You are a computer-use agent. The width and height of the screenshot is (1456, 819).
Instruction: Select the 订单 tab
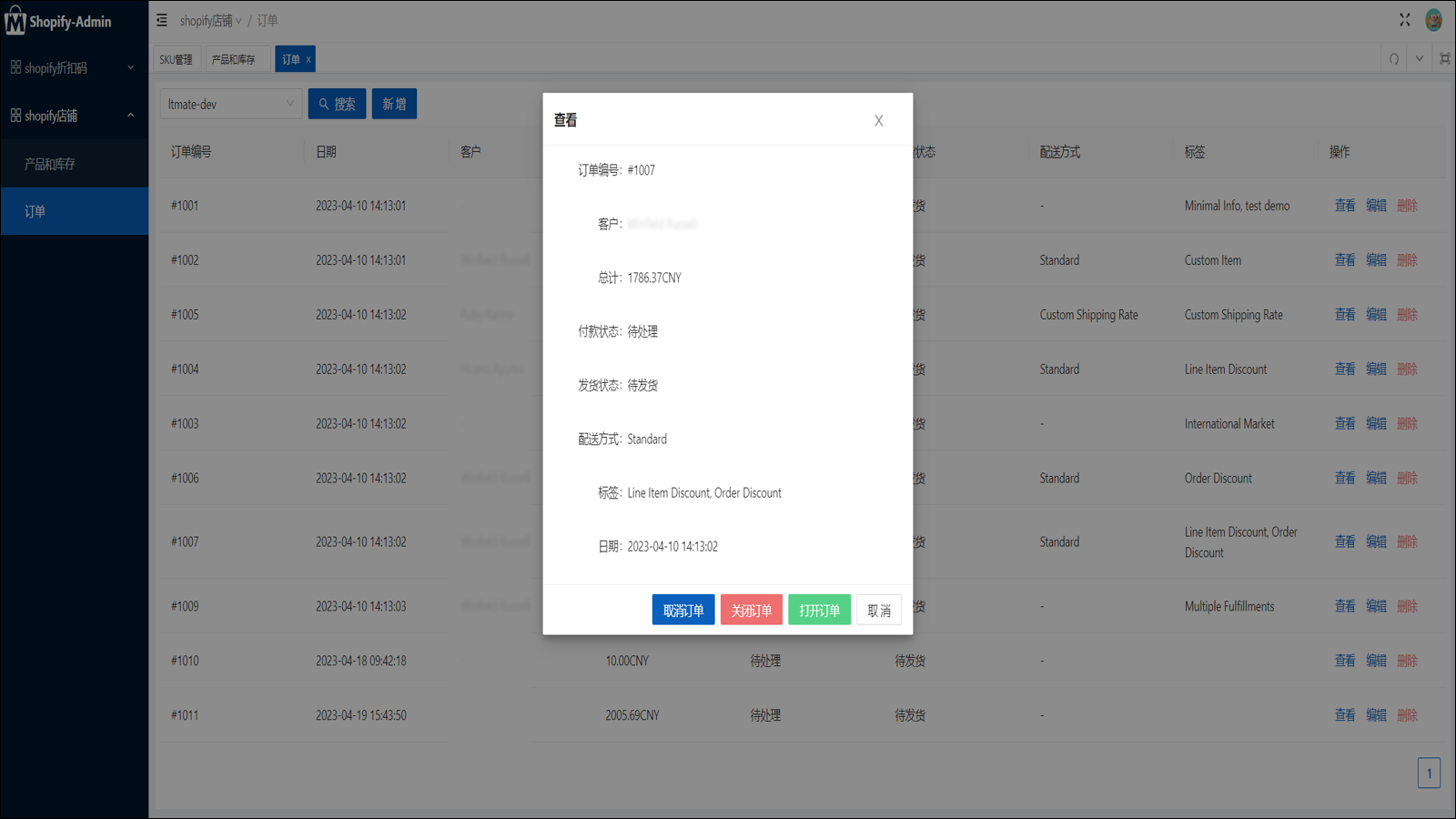[291, 59]
